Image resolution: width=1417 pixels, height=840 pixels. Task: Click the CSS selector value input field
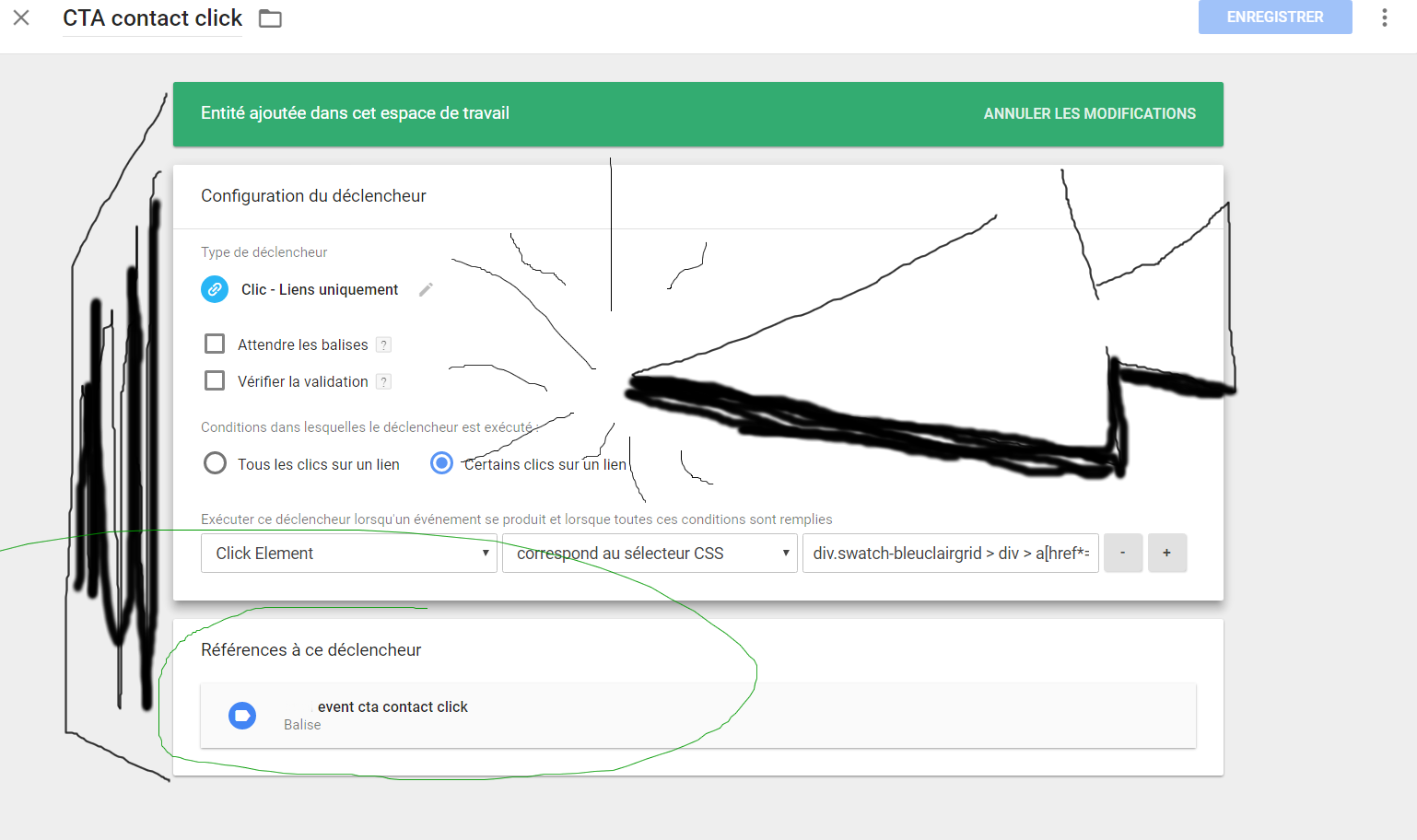coord(950,554)
